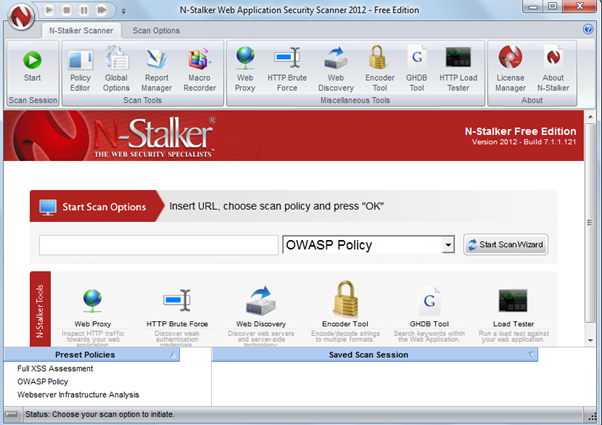Screen dimensions: 602x425
Task: Choose Webserver Infrastructure Analysis policy
Action: pos(78,394)
